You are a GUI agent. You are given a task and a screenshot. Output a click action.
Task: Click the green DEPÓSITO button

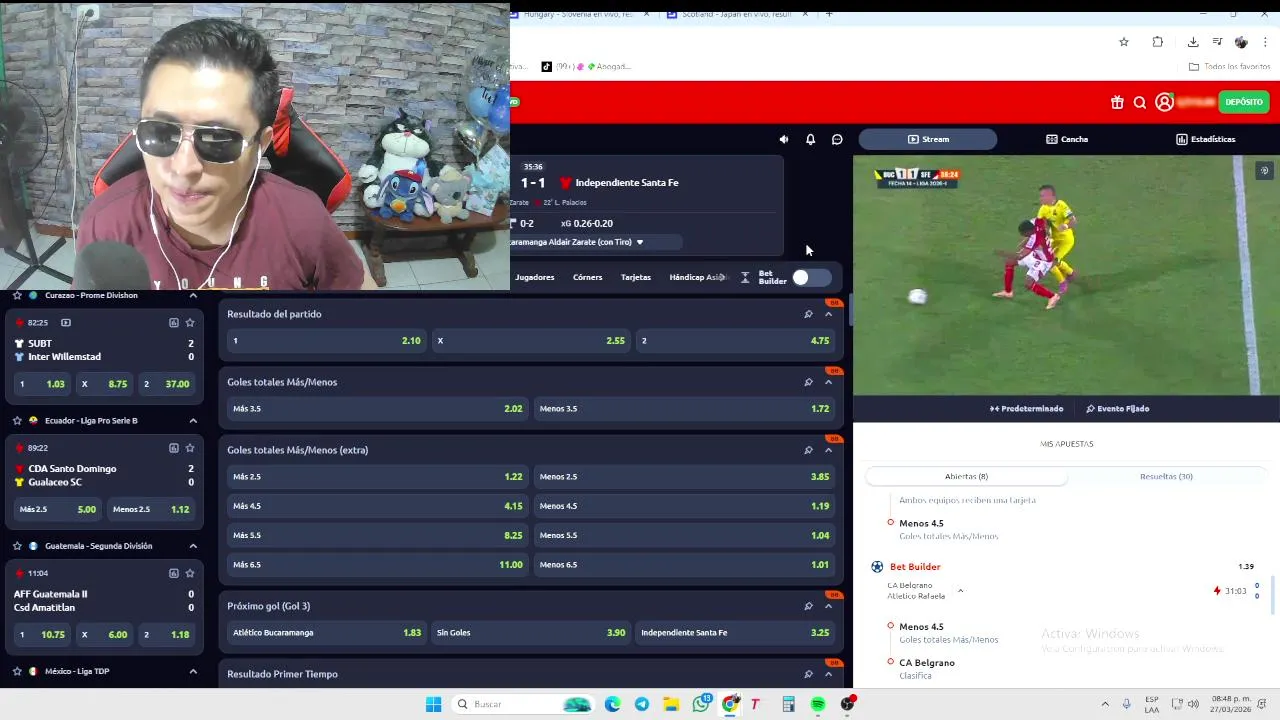(1244, 102)
